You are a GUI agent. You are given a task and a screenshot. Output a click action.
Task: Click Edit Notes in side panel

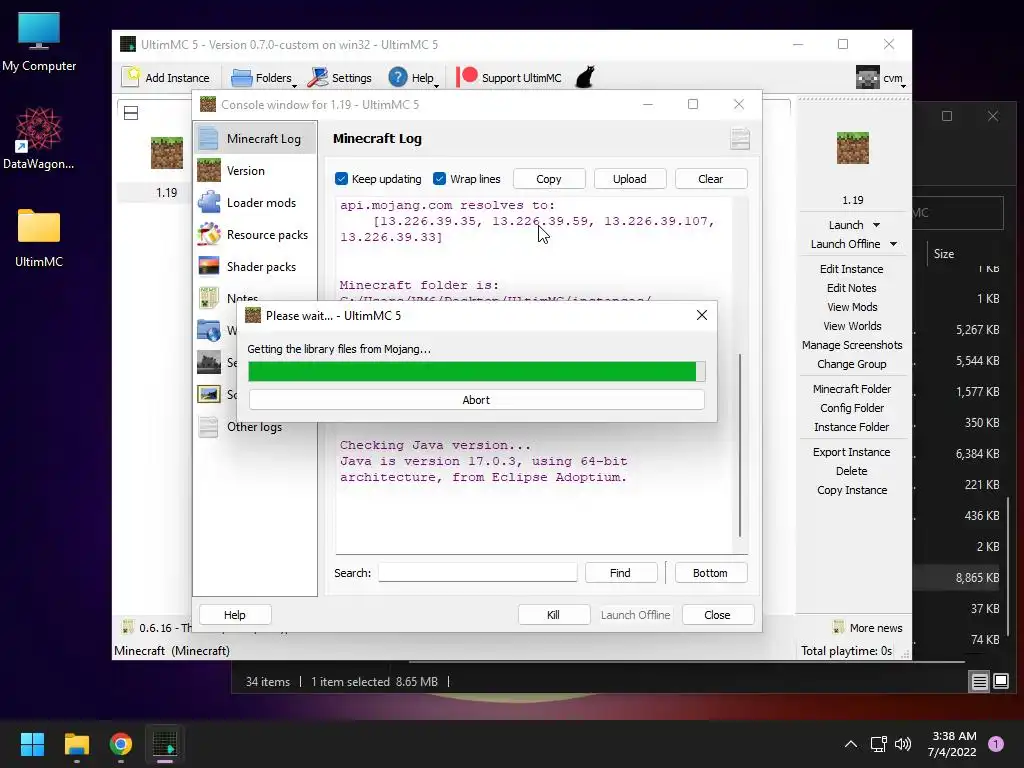(x=852, y=287)
